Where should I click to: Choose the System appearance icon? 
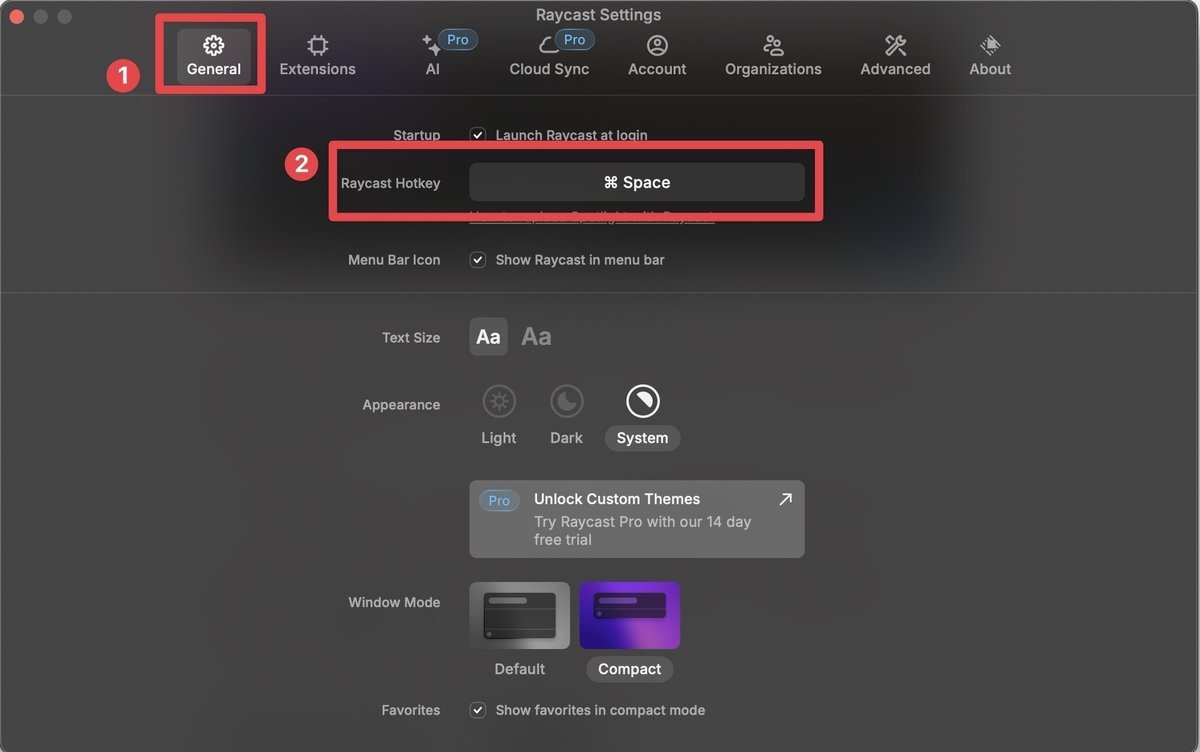[x=643, y=402]
